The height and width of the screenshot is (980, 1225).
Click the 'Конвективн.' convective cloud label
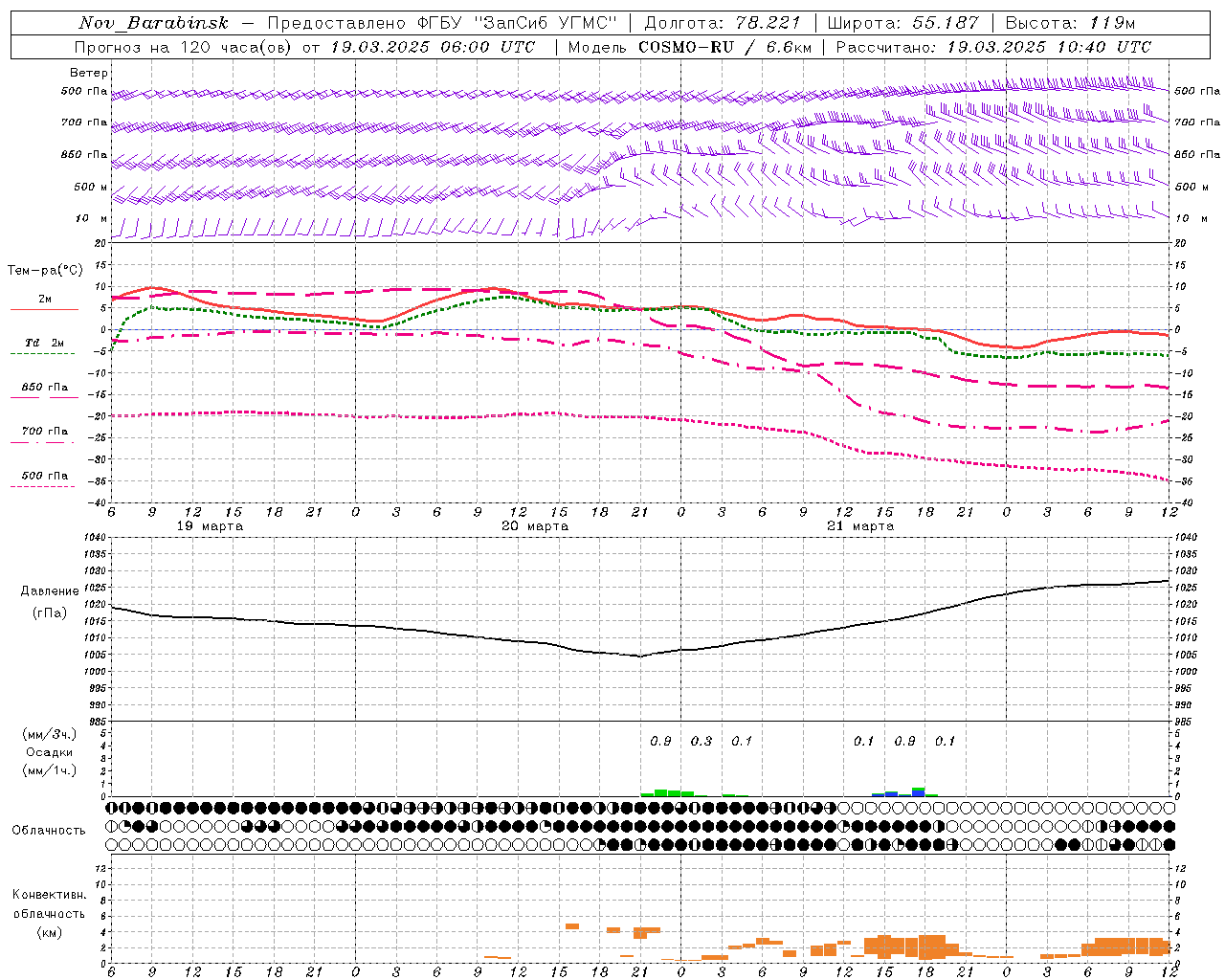coord(49,895)
